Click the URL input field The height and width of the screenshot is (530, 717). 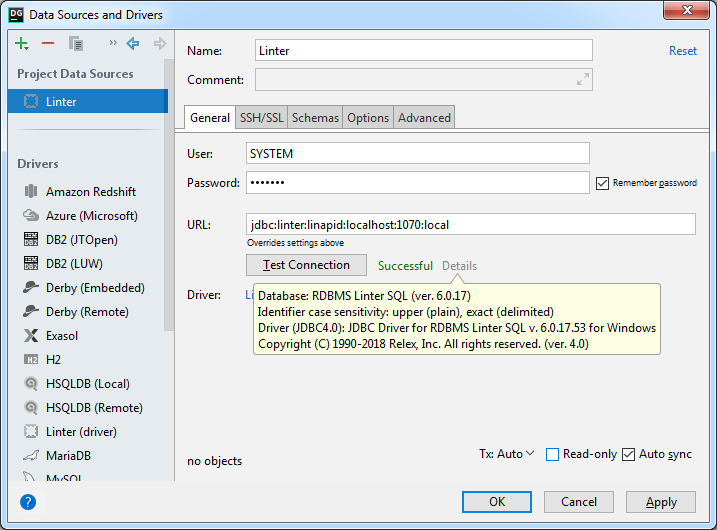470,224
